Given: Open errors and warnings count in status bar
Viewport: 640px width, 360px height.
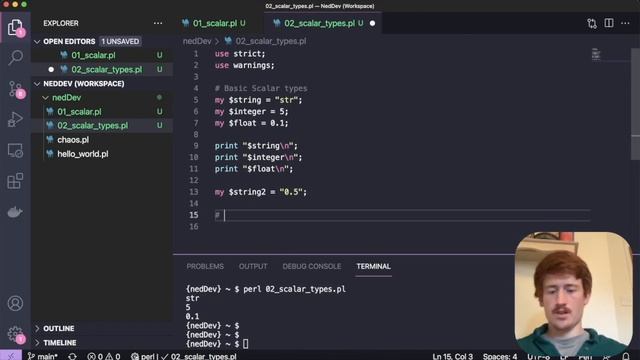Looking at the screenshot, I should [104, 356].
